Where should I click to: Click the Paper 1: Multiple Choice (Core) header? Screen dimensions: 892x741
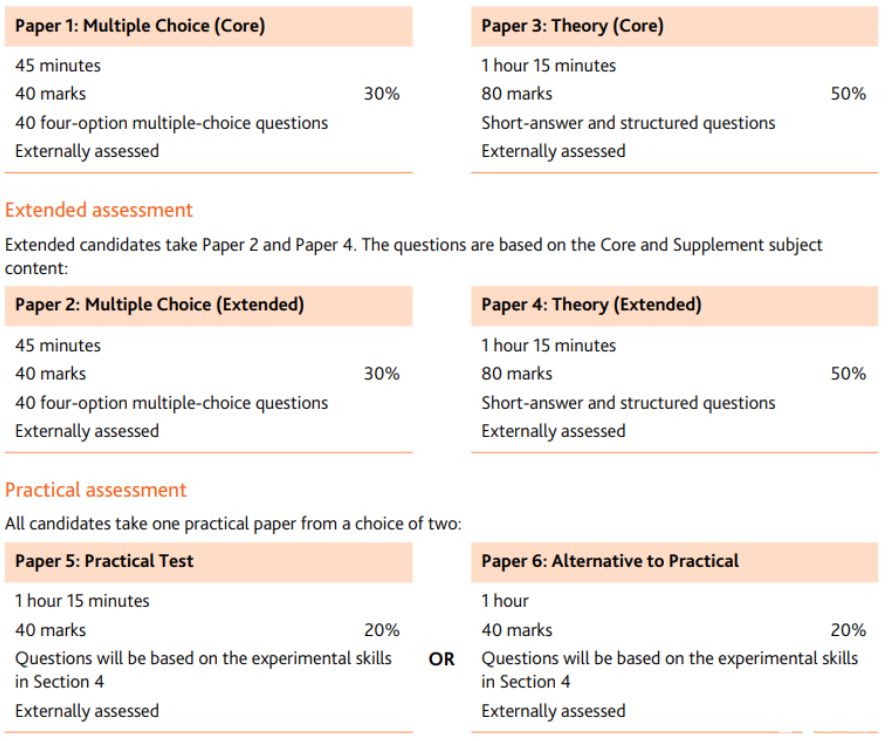click(208, 26)
